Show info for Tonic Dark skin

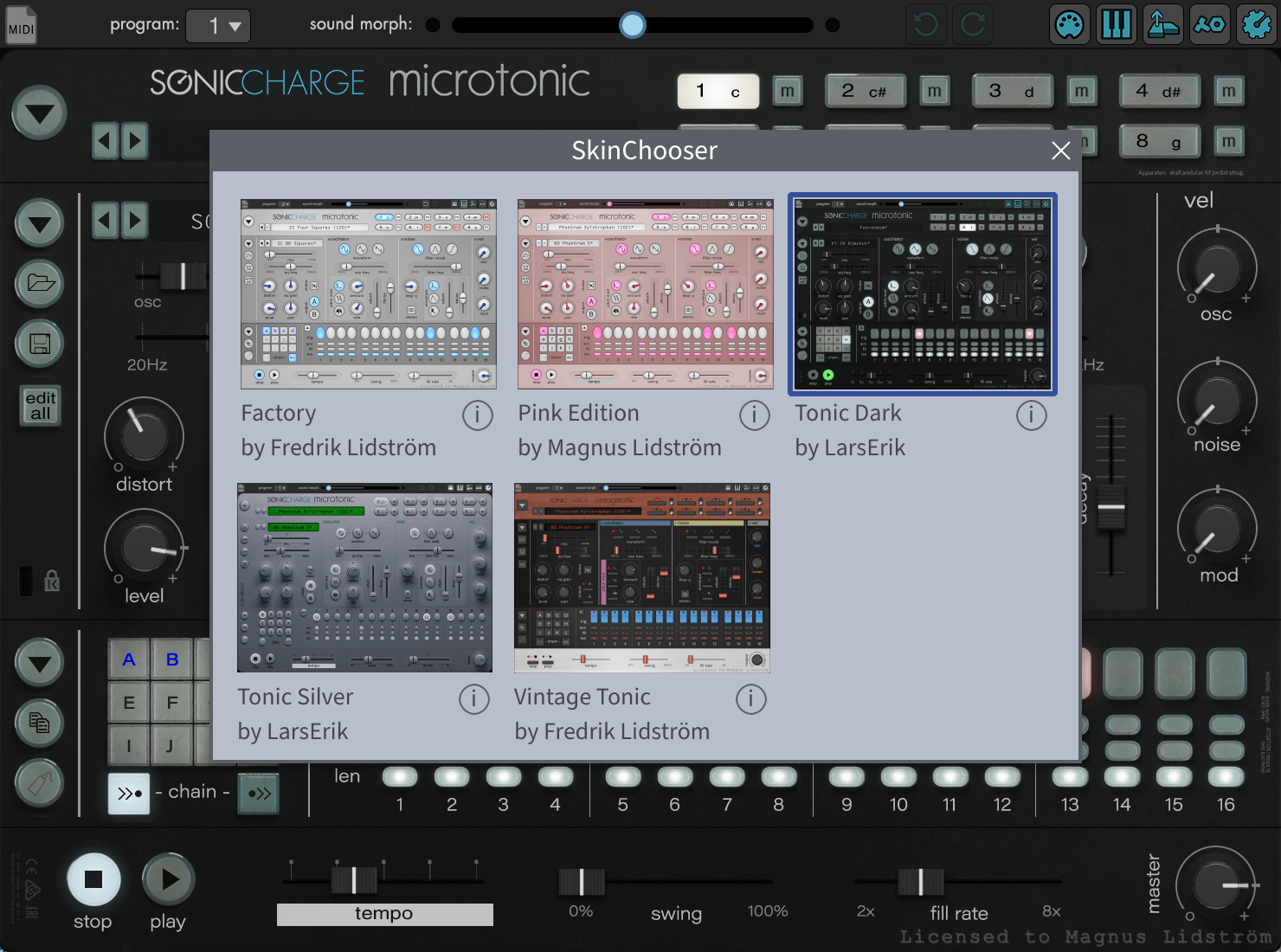coord(1031,415)
